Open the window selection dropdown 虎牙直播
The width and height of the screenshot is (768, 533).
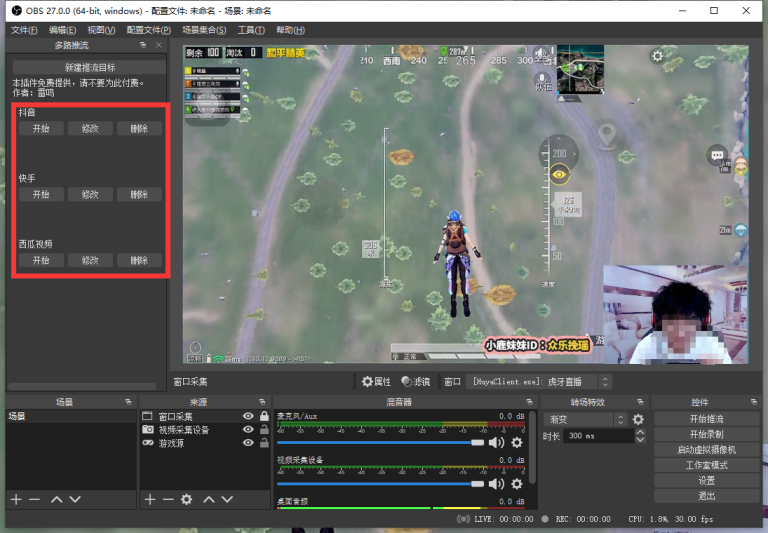[538, 382]
